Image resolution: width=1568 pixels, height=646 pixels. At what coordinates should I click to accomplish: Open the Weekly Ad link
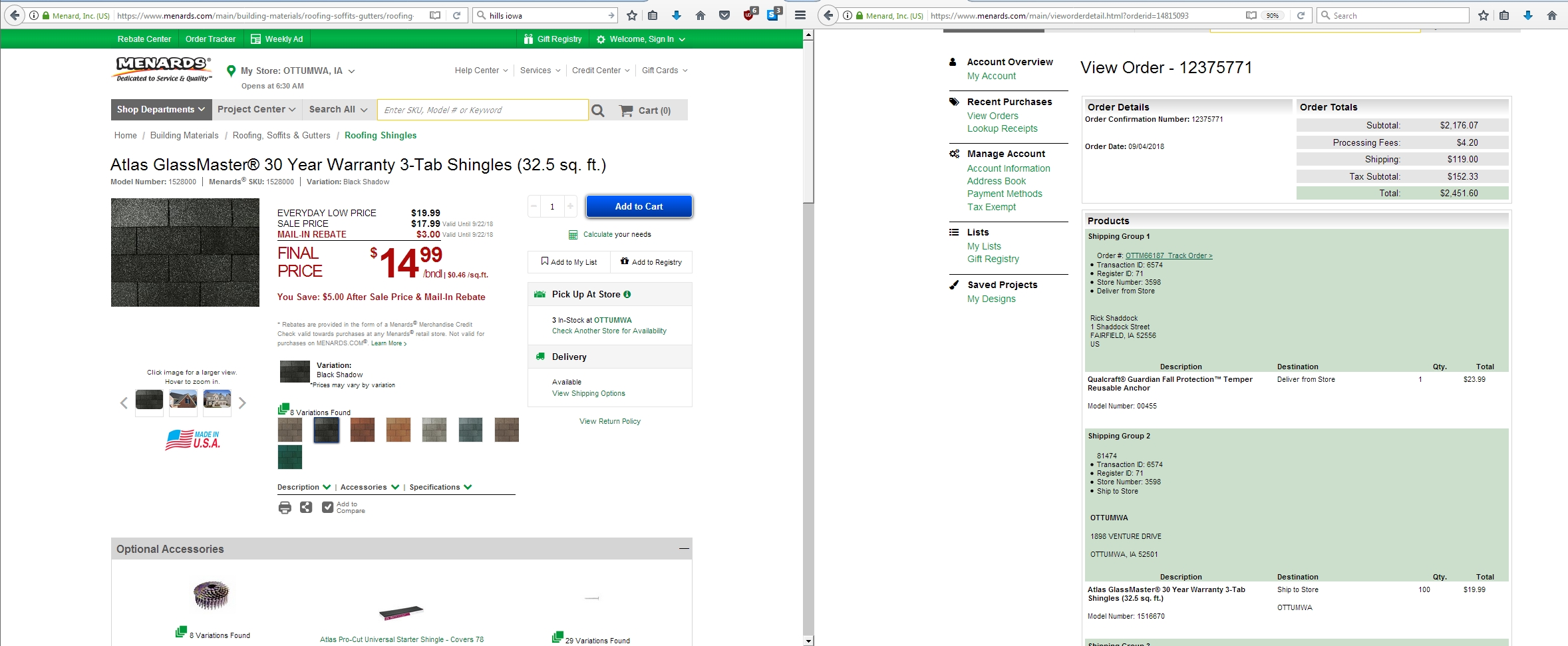pyautogui.click(x=277, y=39)
